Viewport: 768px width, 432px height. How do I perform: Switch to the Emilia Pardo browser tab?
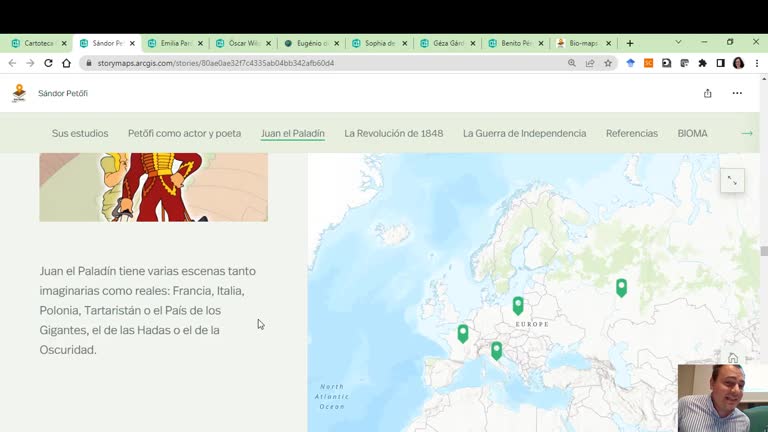175,44
